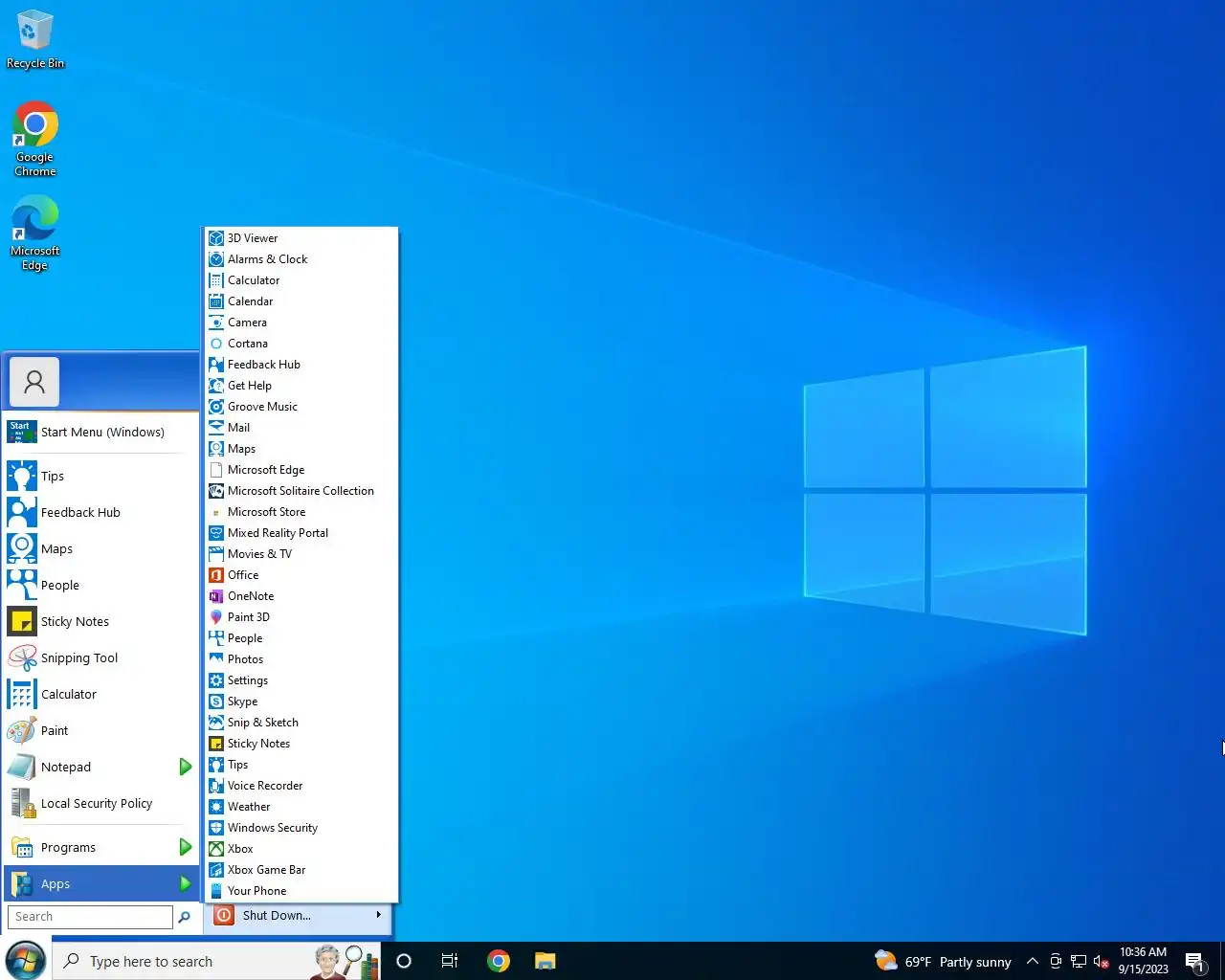Open Paint 3D
This screenshot has width=1225, height=980.
pos(301,617)
